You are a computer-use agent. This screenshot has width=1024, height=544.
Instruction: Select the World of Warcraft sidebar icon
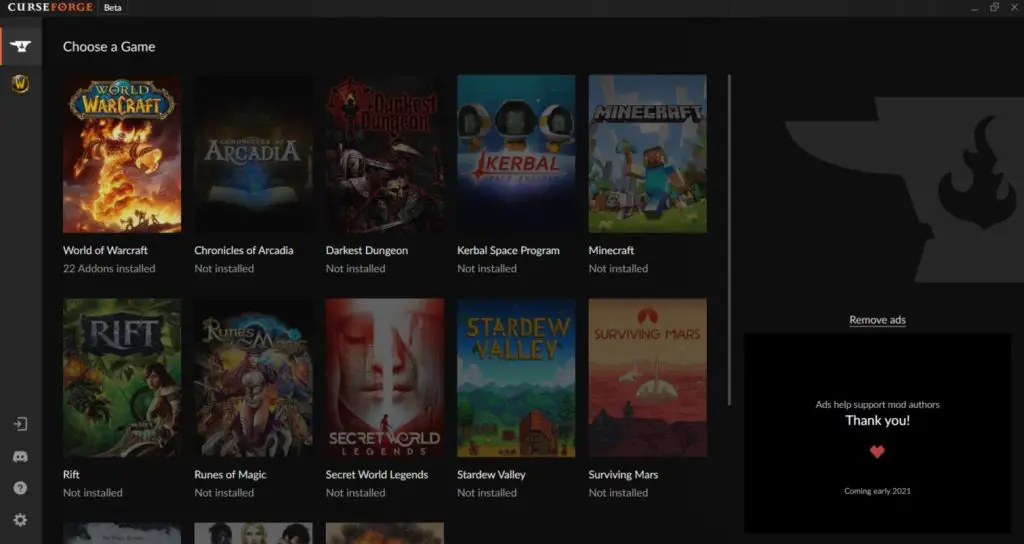click(x=20, y=84)
